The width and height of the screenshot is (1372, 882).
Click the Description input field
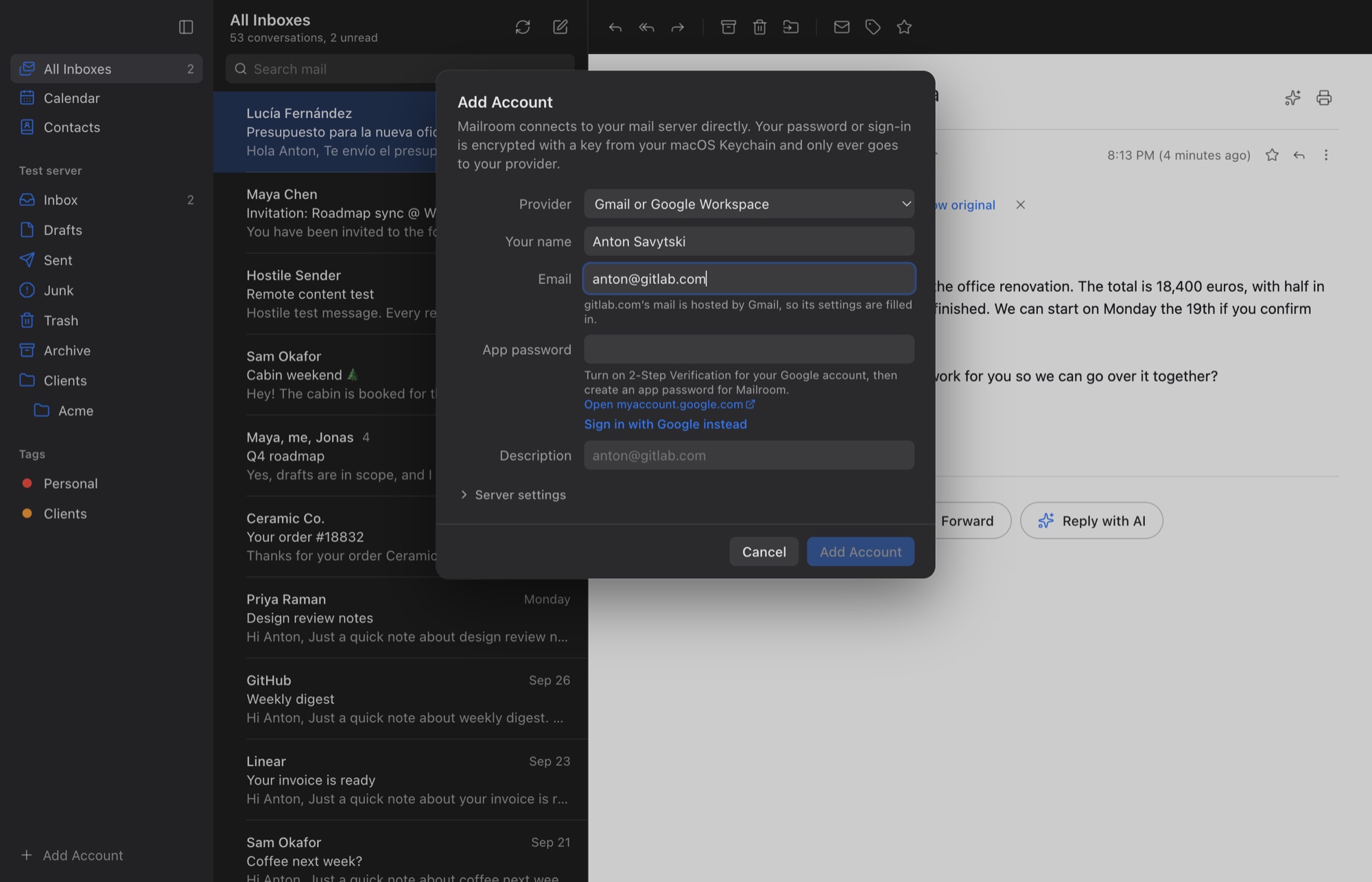tap(749, 455)
